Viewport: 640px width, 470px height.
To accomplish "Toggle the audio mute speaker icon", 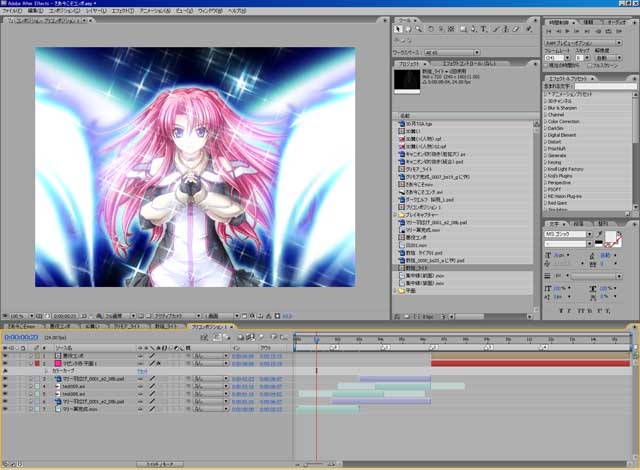I will pyautogui.click(x=598, y=31).
